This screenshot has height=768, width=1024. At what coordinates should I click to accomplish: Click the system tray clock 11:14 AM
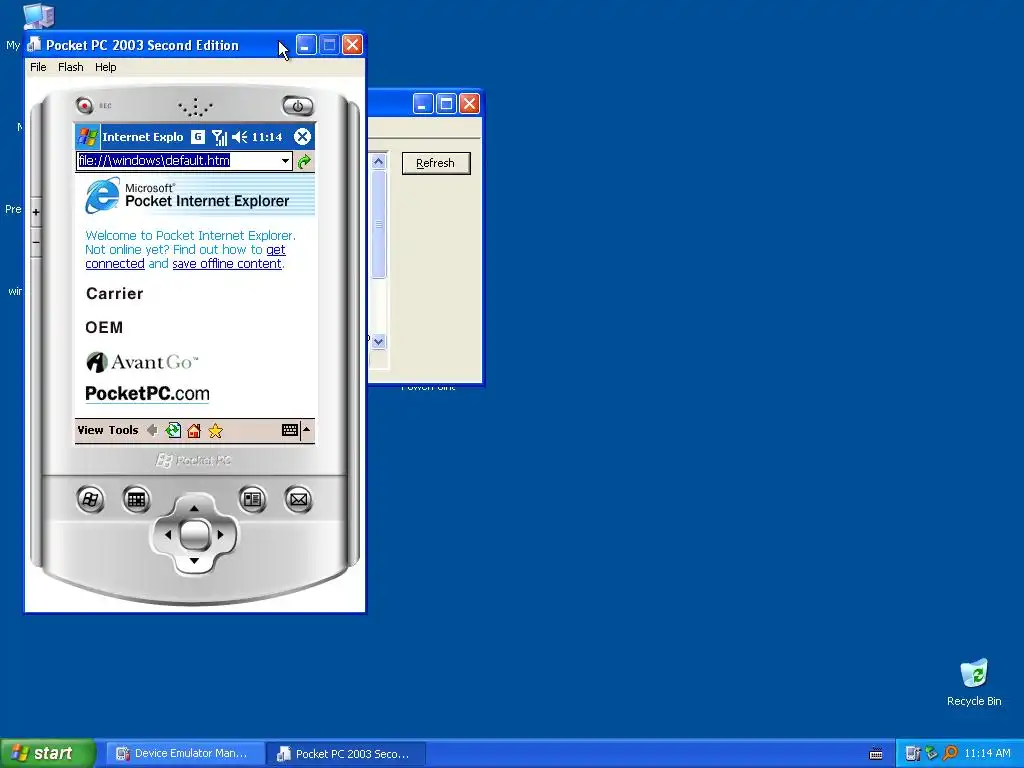coord(987,753)
